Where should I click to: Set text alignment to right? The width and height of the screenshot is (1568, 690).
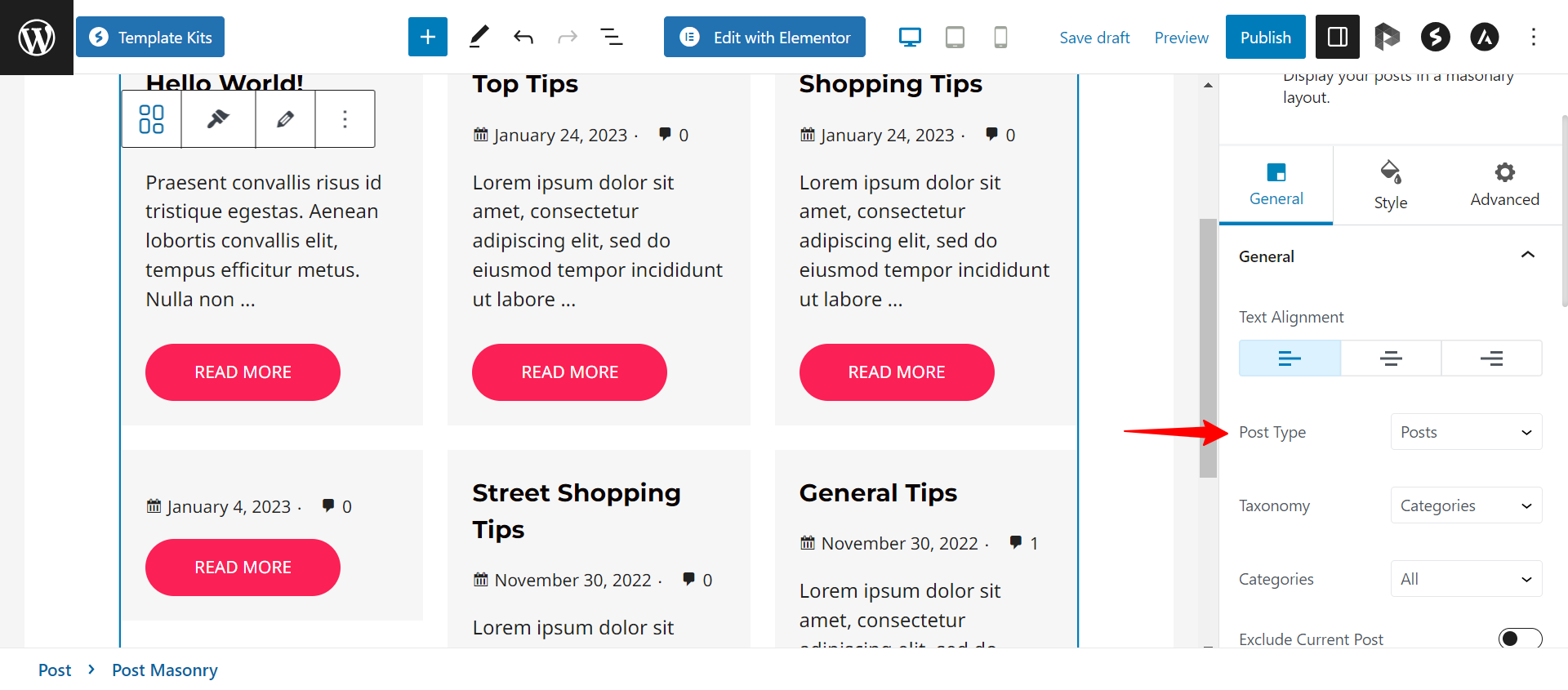(1491, 358)
